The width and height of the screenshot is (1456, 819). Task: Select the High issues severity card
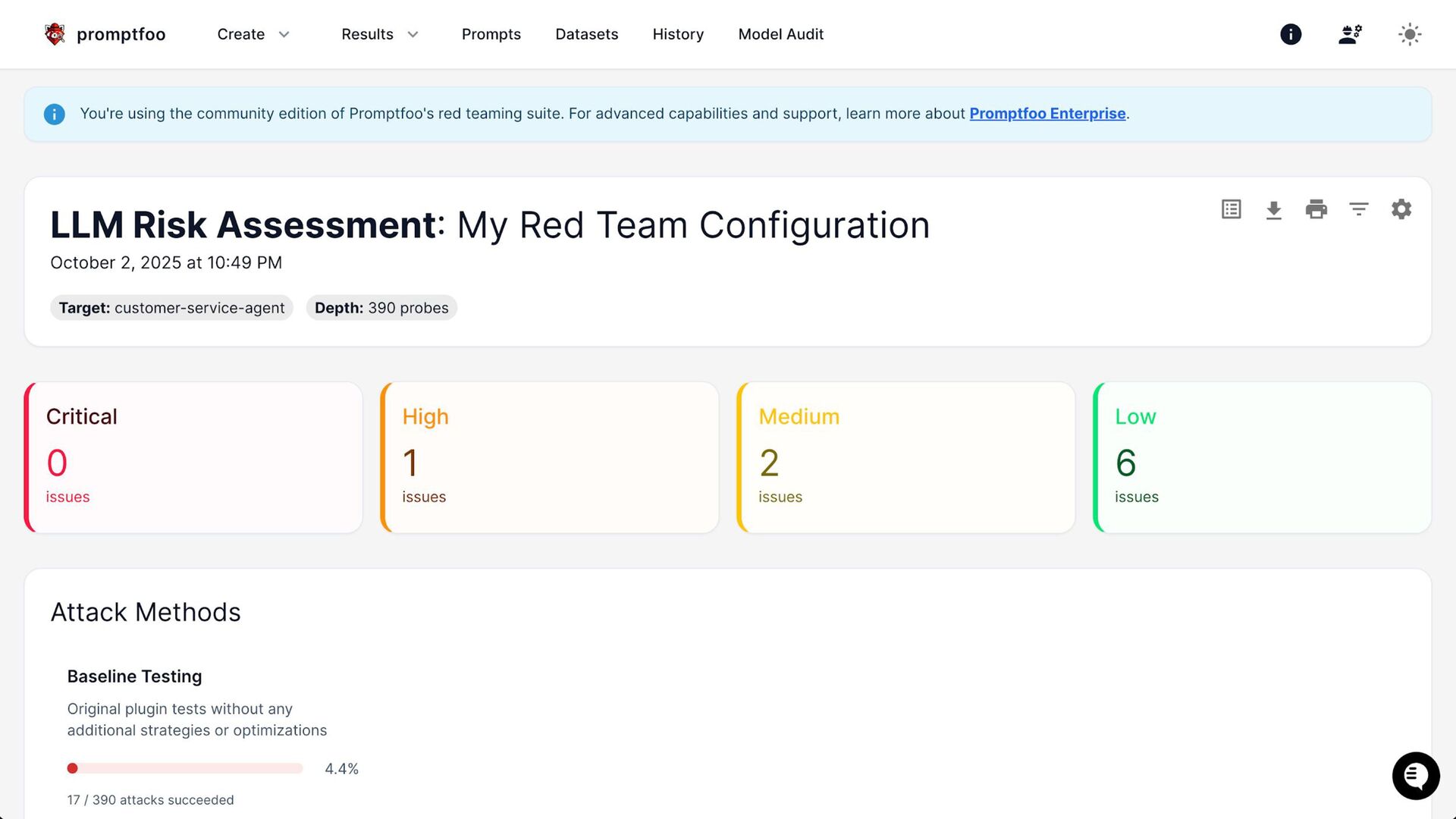tap(549, 457)
